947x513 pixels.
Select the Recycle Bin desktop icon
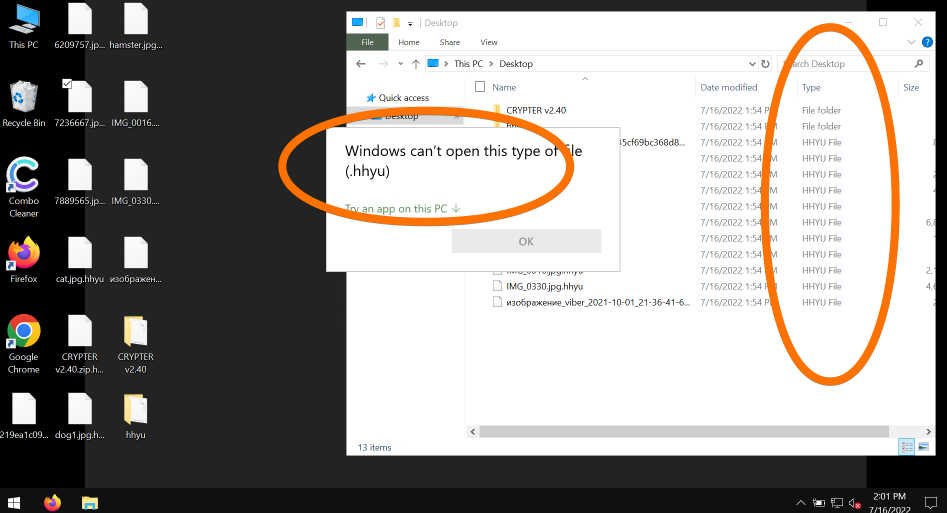(x=24, y=98)
